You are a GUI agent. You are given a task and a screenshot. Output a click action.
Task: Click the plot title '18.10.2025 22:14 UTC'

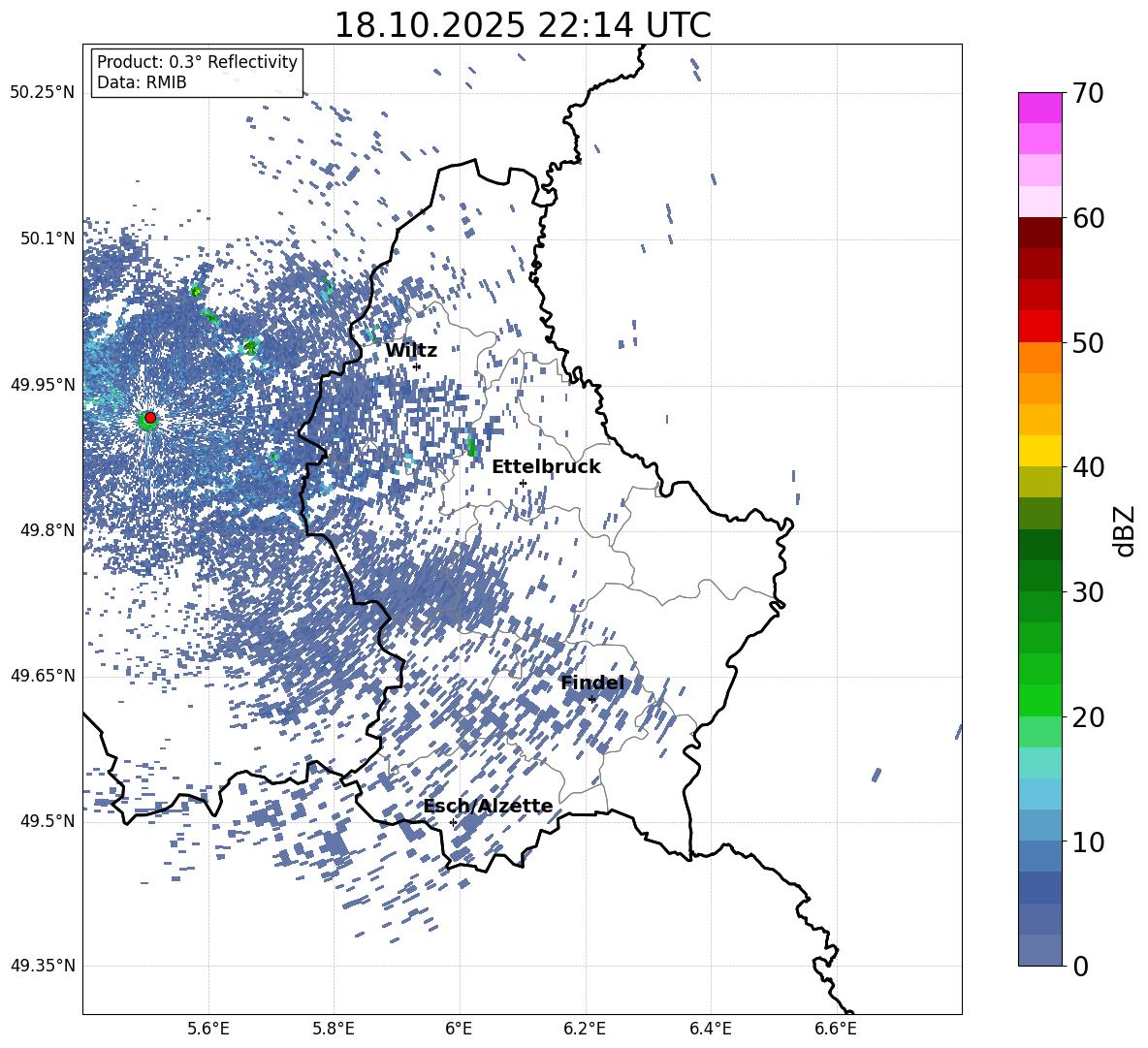click(522, 25)
